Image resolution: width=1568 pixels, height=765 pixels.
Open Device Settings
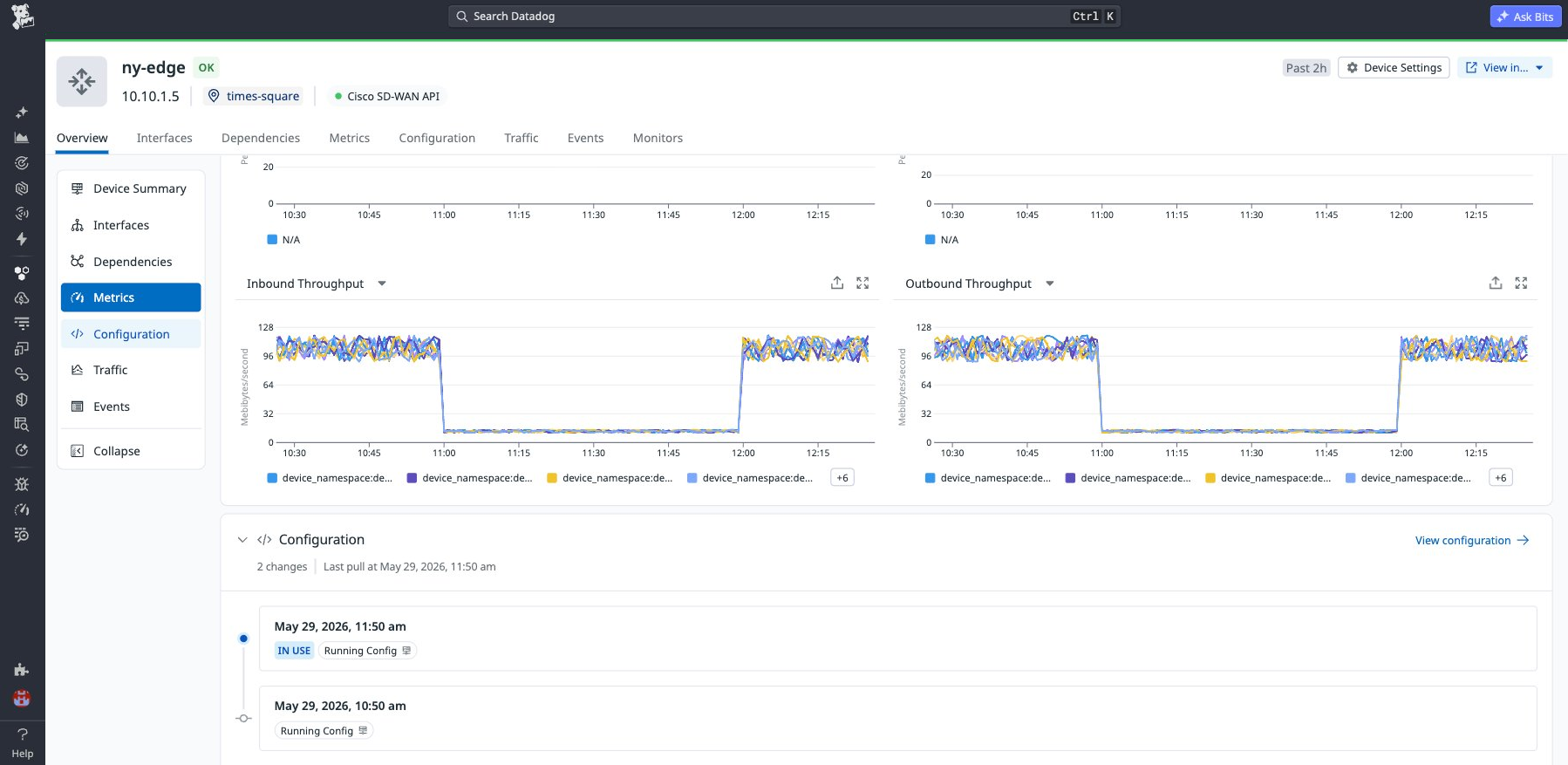click(x=1394, y=67)
